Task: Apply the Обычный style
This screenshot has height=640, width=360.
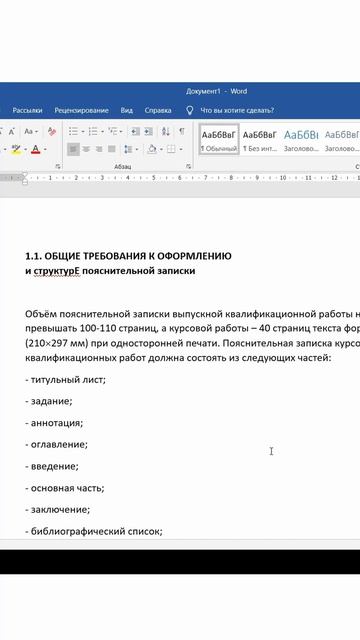Action: (219, 139)
